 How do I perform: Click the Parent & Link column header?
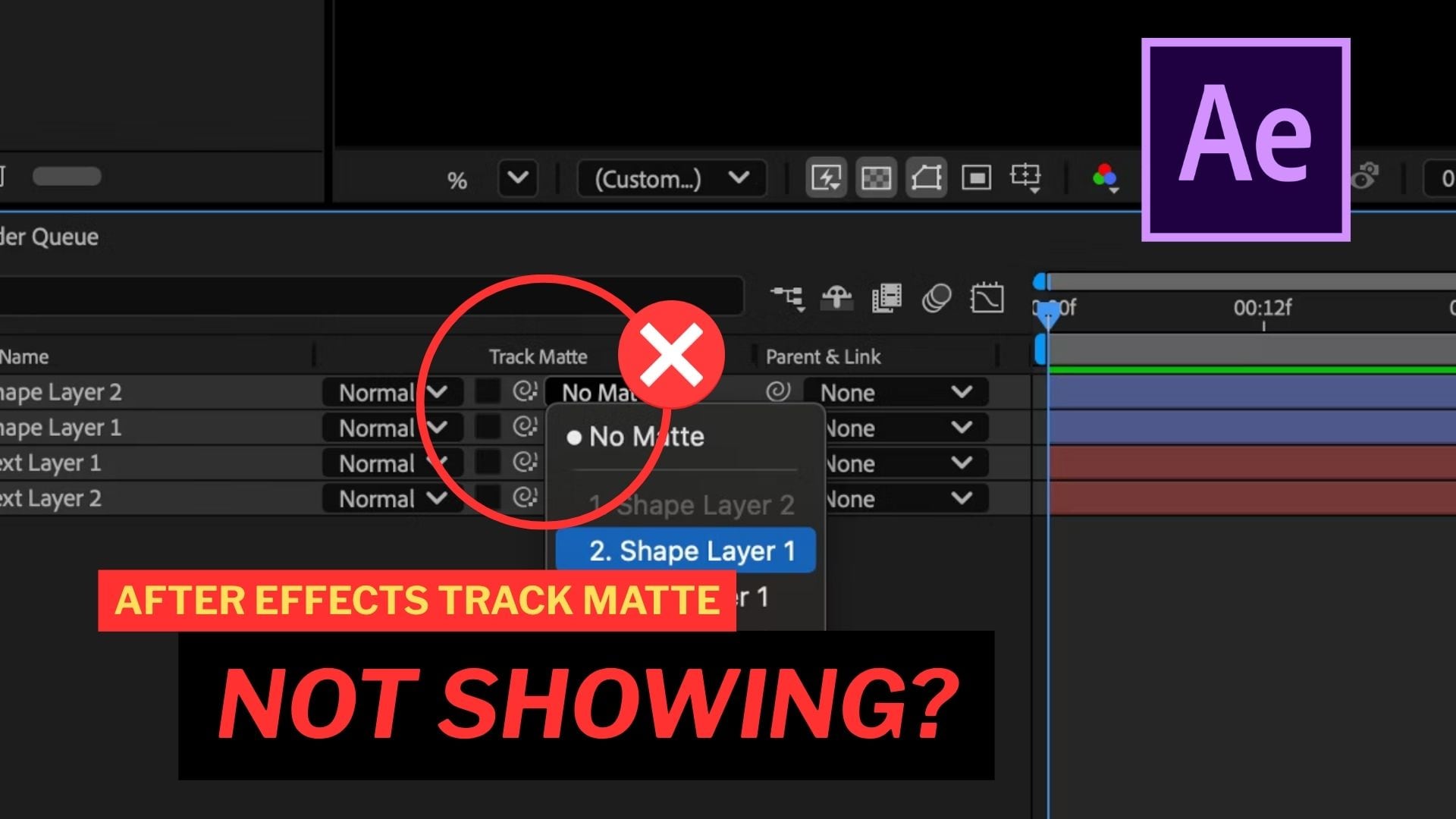pyautogui.click(x=823, y=356)
